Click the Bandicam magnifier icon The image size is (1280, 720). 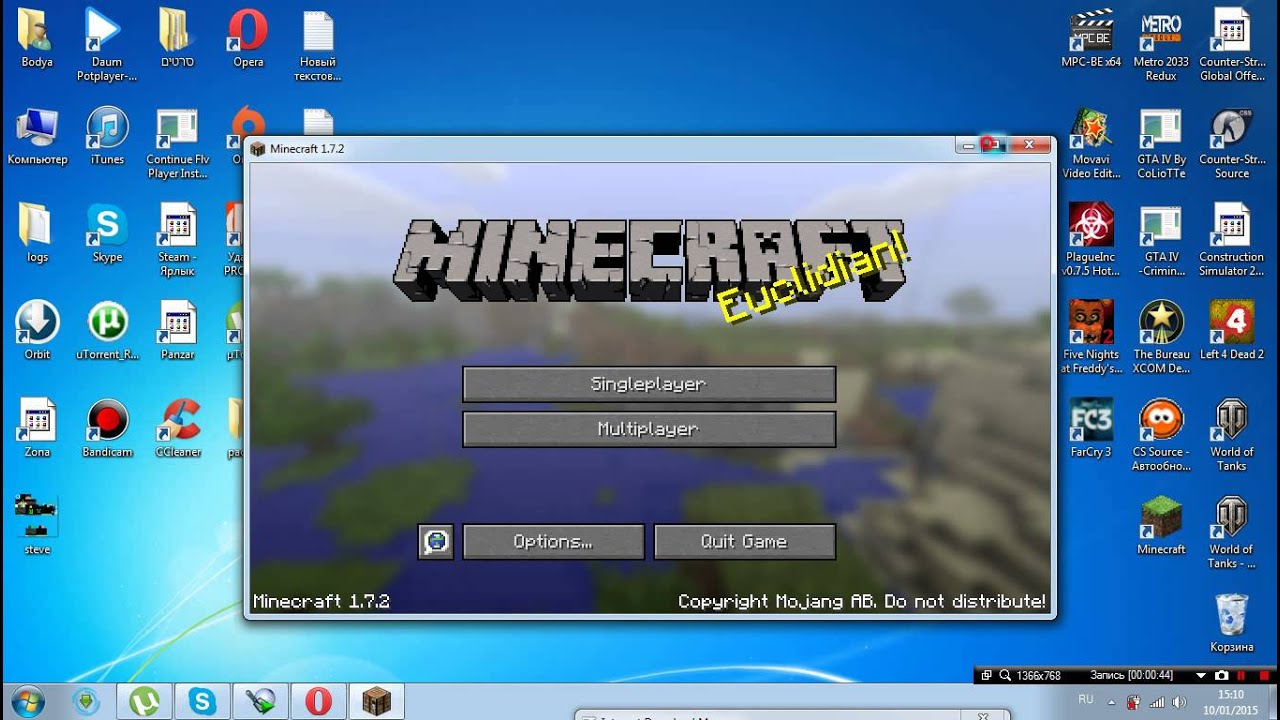tap(1005, 676)
